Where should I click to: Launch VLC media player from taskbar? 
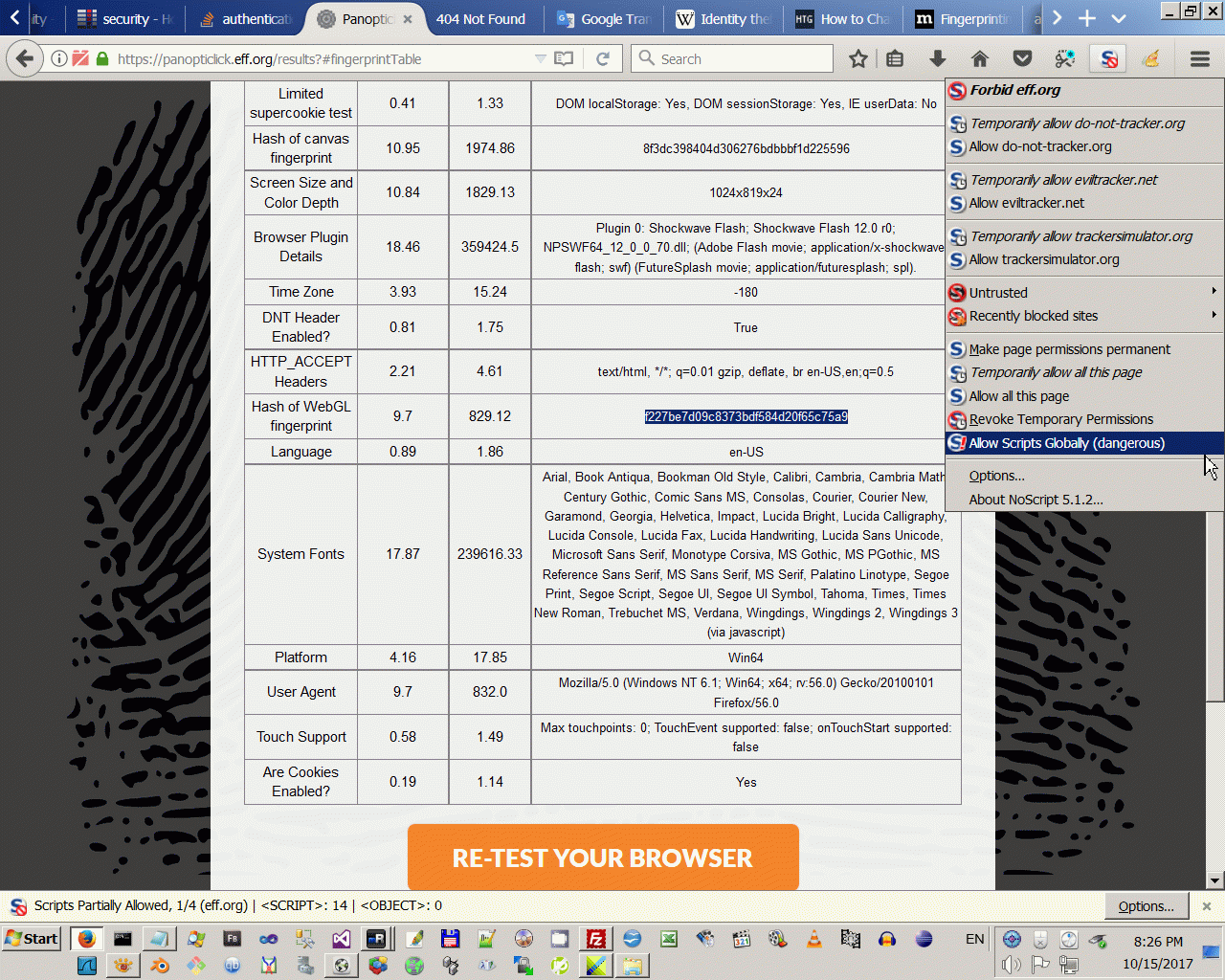[x=814, y=939]
